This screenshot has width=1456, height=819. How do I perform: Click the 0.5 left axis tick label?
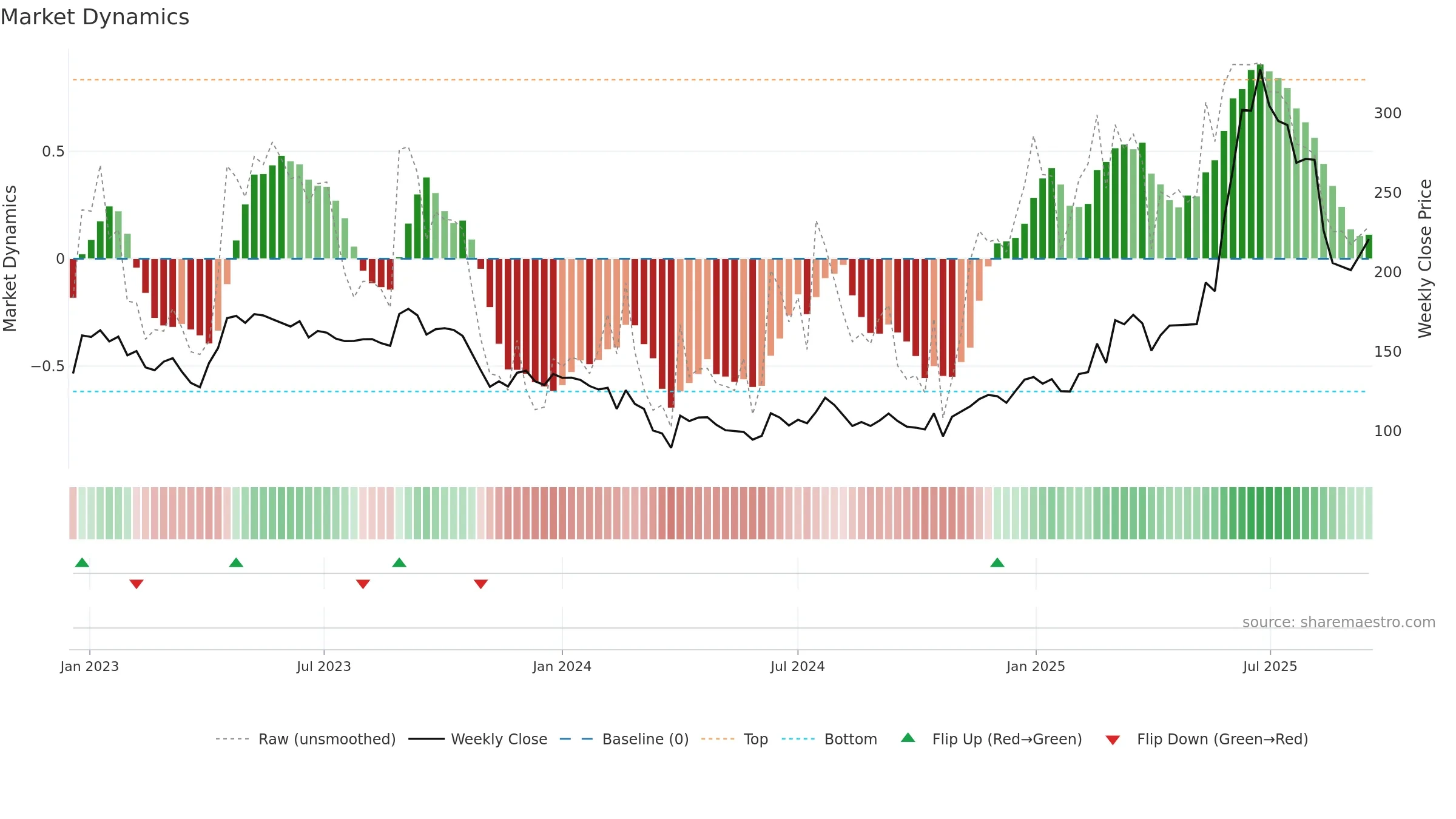coord(53,152)
